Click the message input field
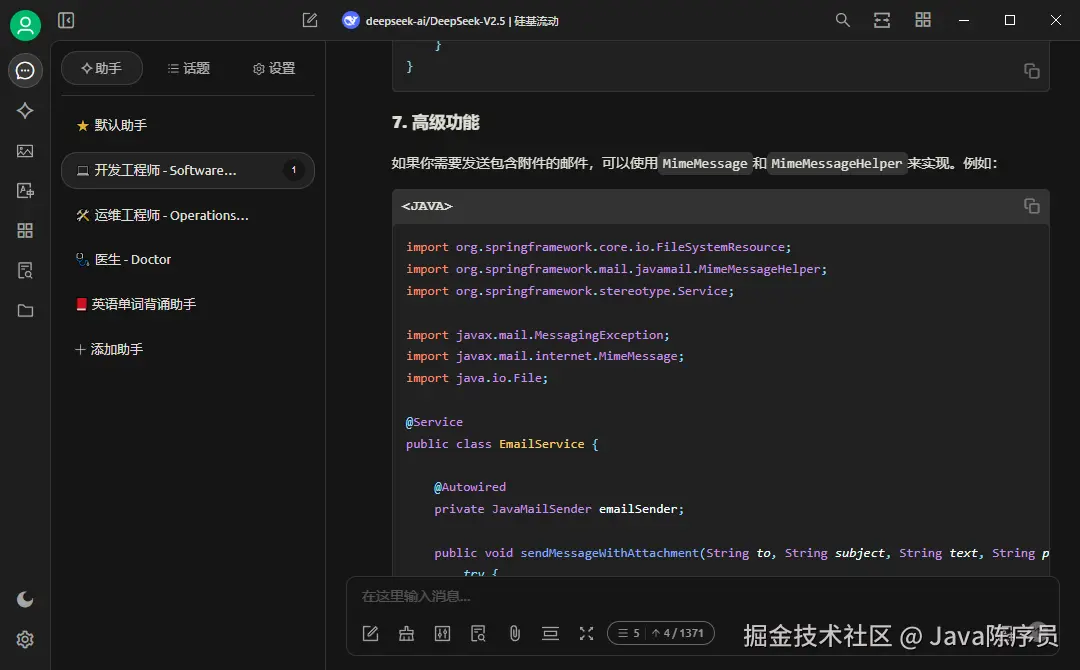 (703, 596)
